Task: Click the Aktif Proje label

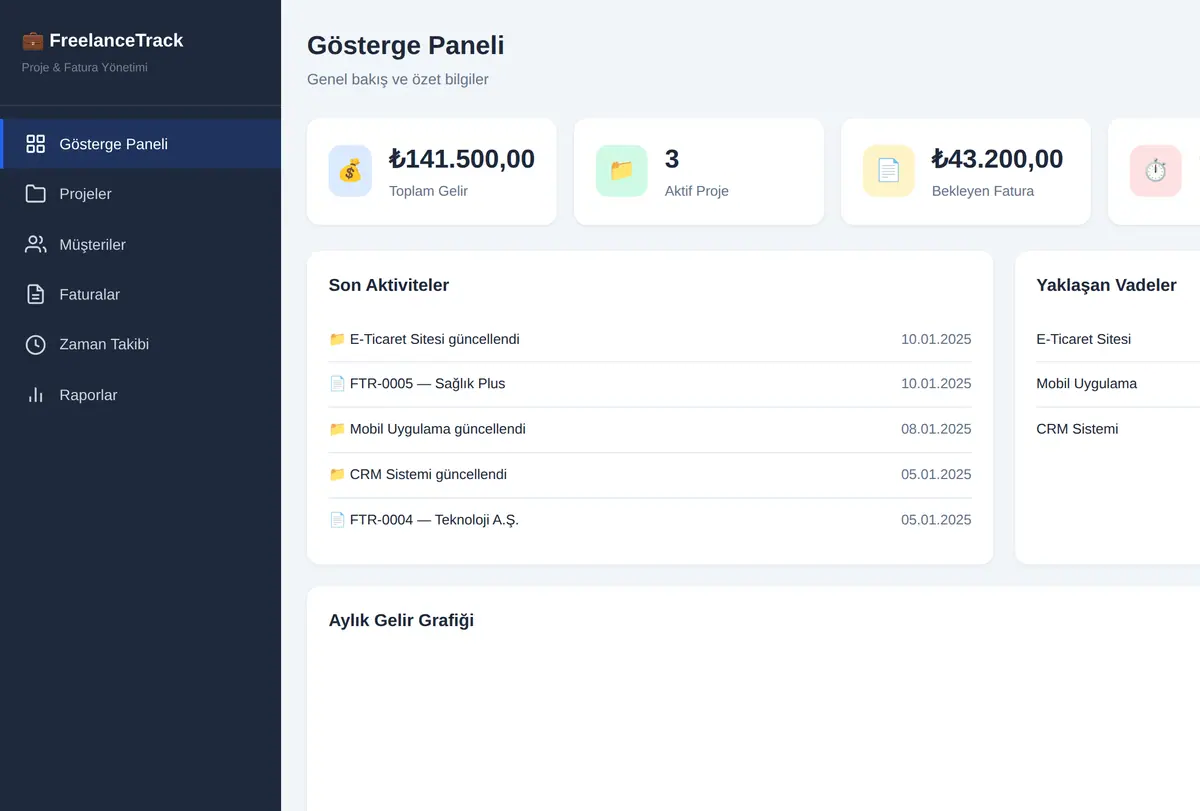Action: 697,191
